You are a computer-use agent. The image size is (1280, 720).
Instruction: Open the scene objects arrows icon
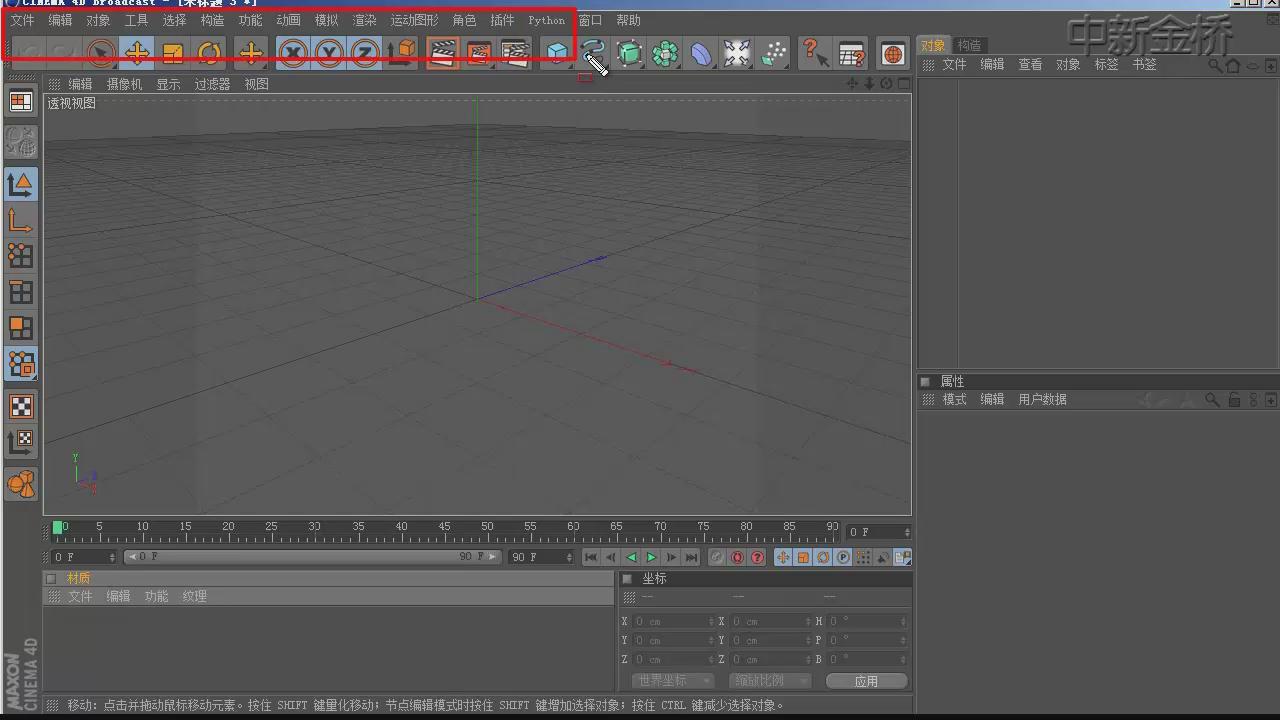737,53
